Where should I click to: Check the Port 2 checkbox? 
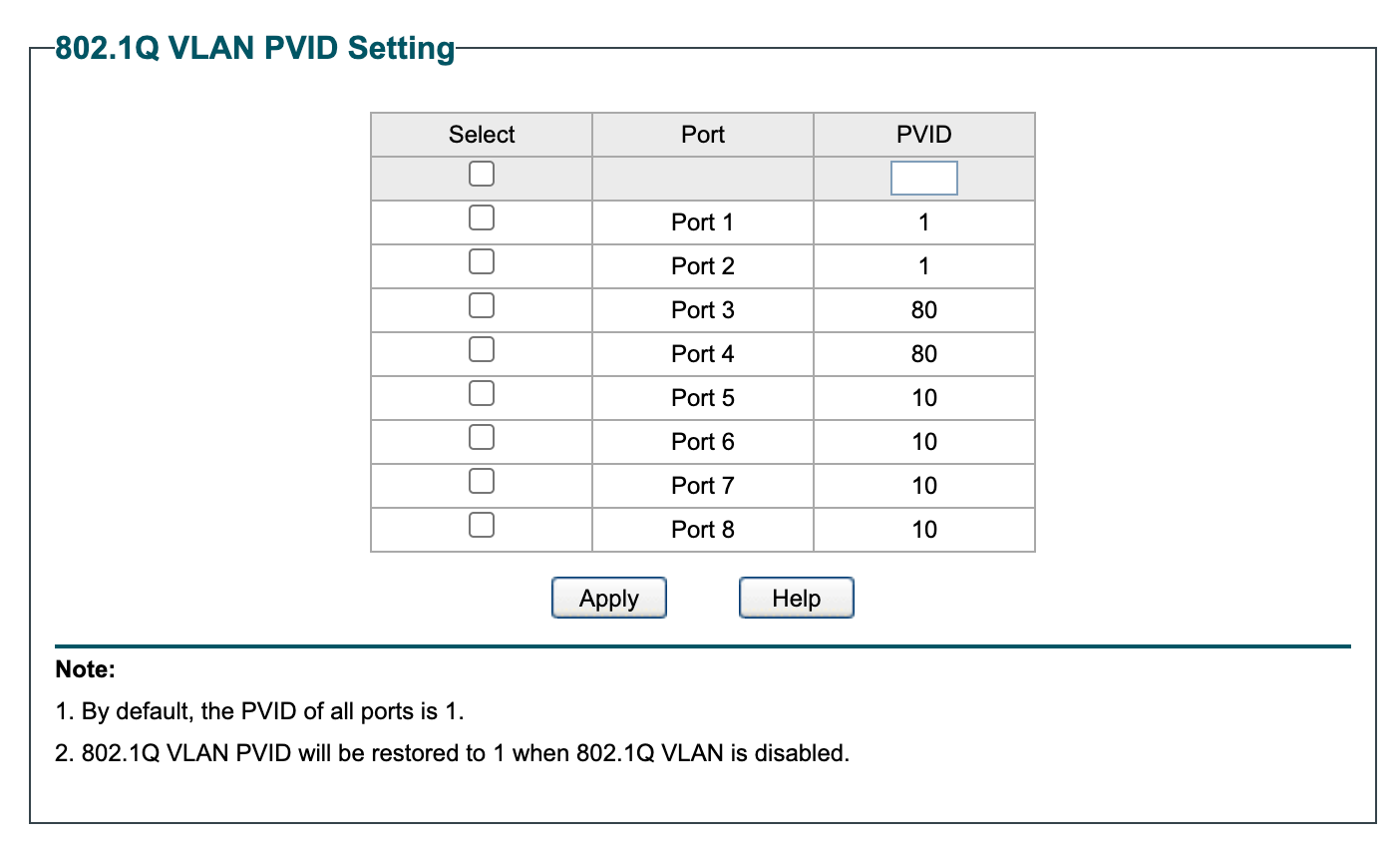click(482, 261)
